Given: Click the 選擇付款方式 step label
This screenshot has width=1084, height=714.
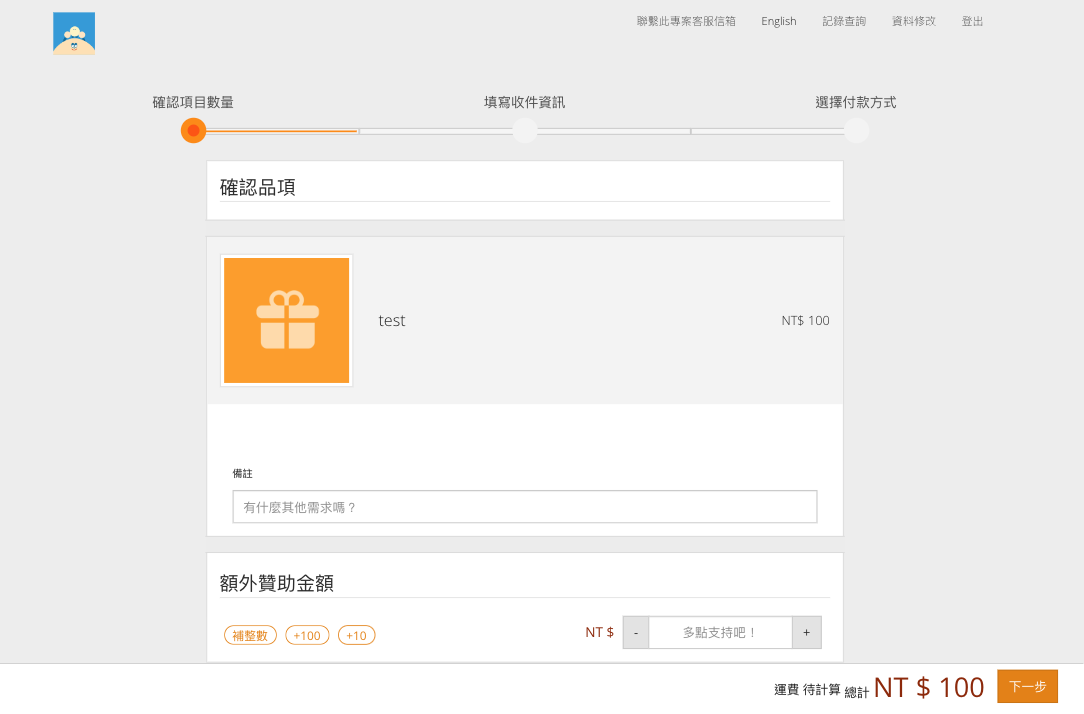Looking at the screenshot, I should point(856,102).
